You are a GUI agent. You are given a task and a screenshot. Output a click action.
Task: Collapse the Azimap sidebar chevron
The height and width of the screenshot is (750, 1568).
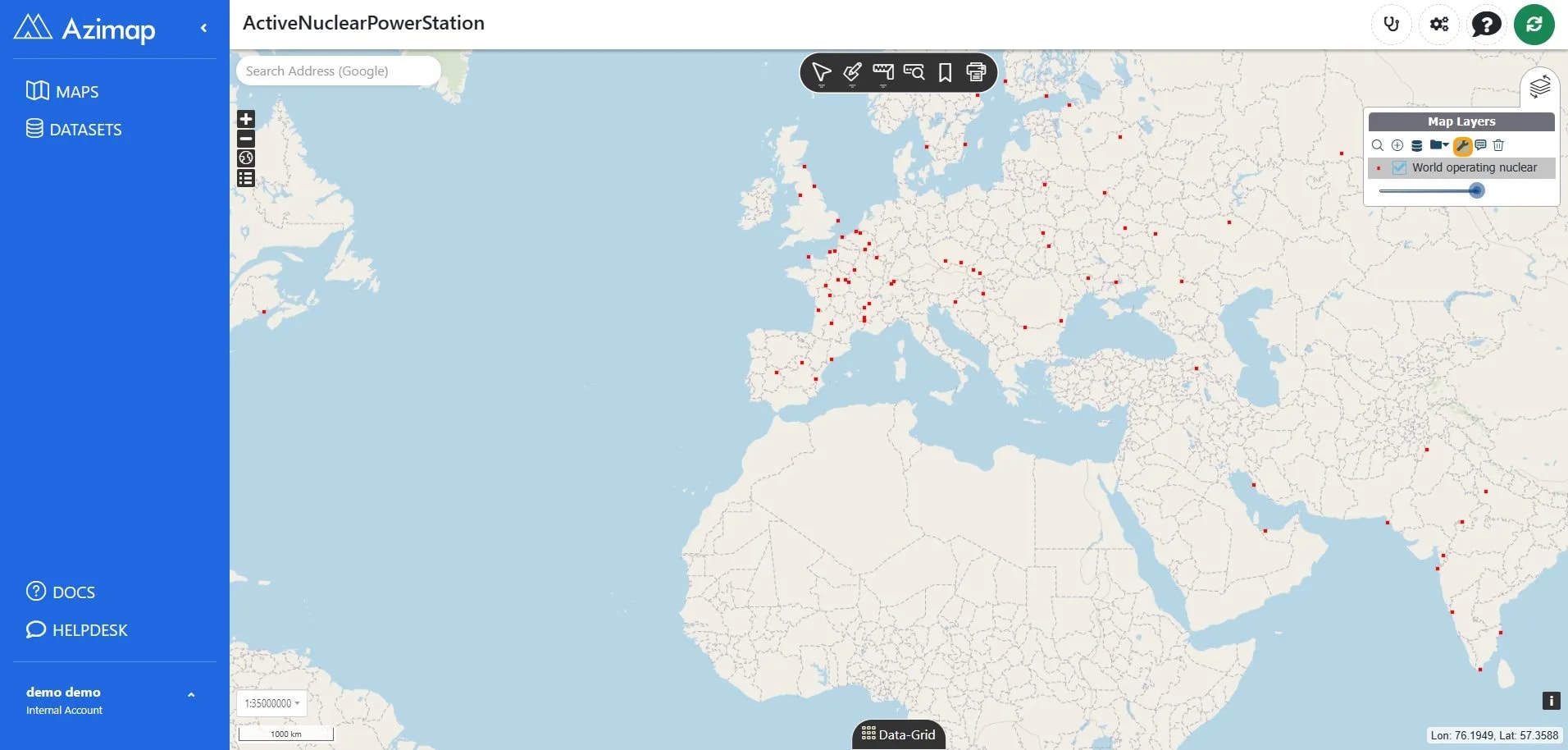pyautogui.click(x=203, y=28)
